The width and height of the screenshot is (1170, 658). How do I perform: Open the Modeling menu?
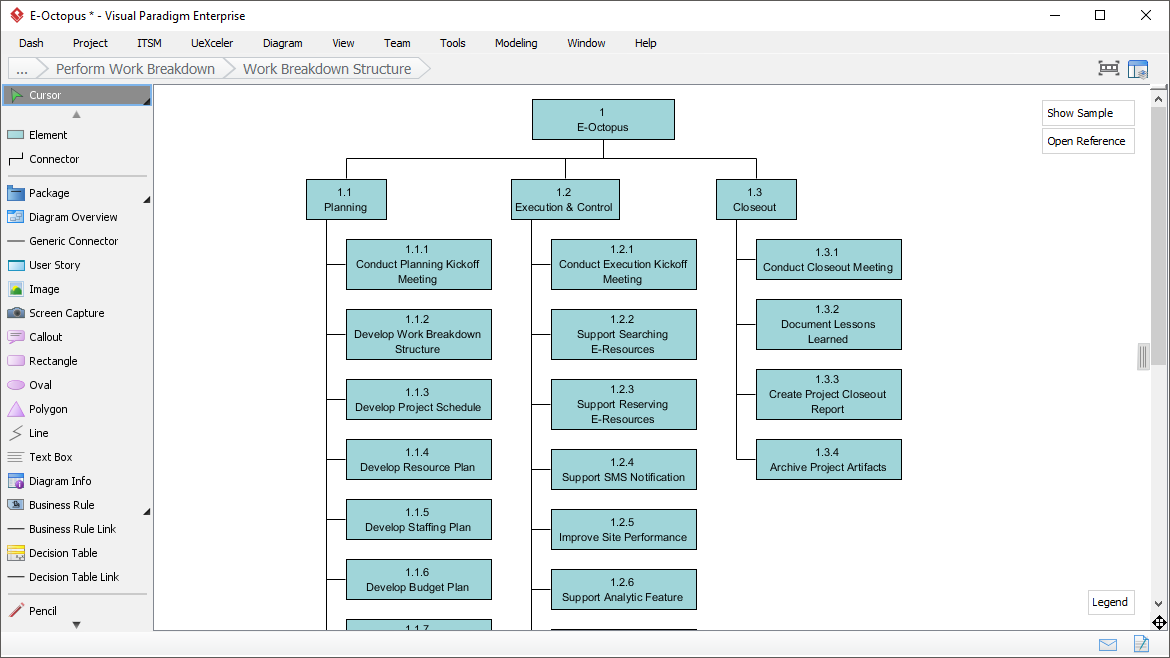[x=516, y=43]
